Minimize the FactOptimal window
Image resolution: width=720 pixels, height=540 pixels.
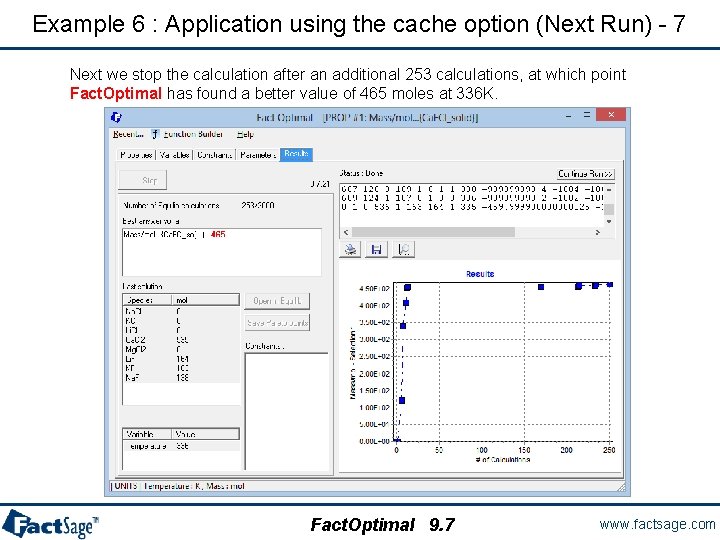click(569, 116)
